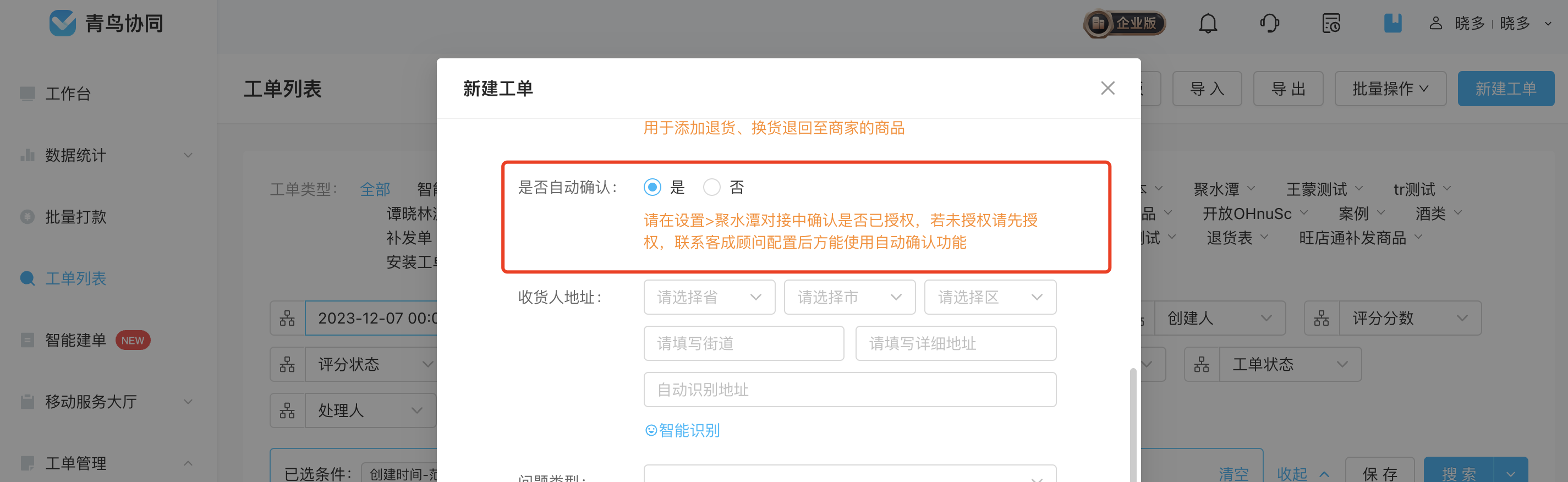The width and height of the screenshot is (1568, 482).
Task: Open the 请选择区 dropdown
Action: 990,297
